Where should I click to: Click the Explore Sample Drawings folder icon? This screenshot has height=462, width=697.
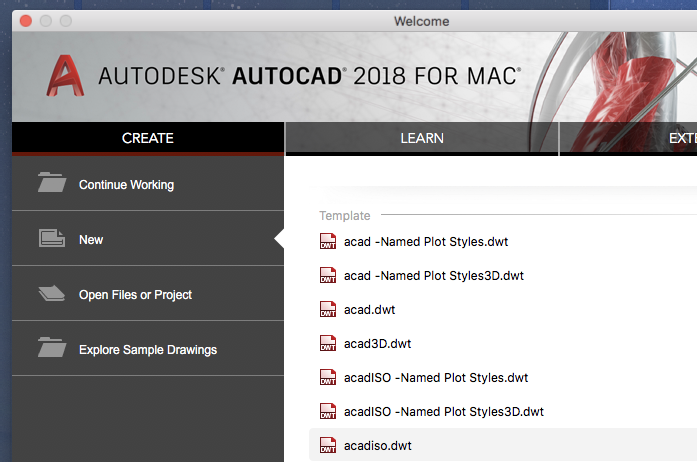pos(52,347)
